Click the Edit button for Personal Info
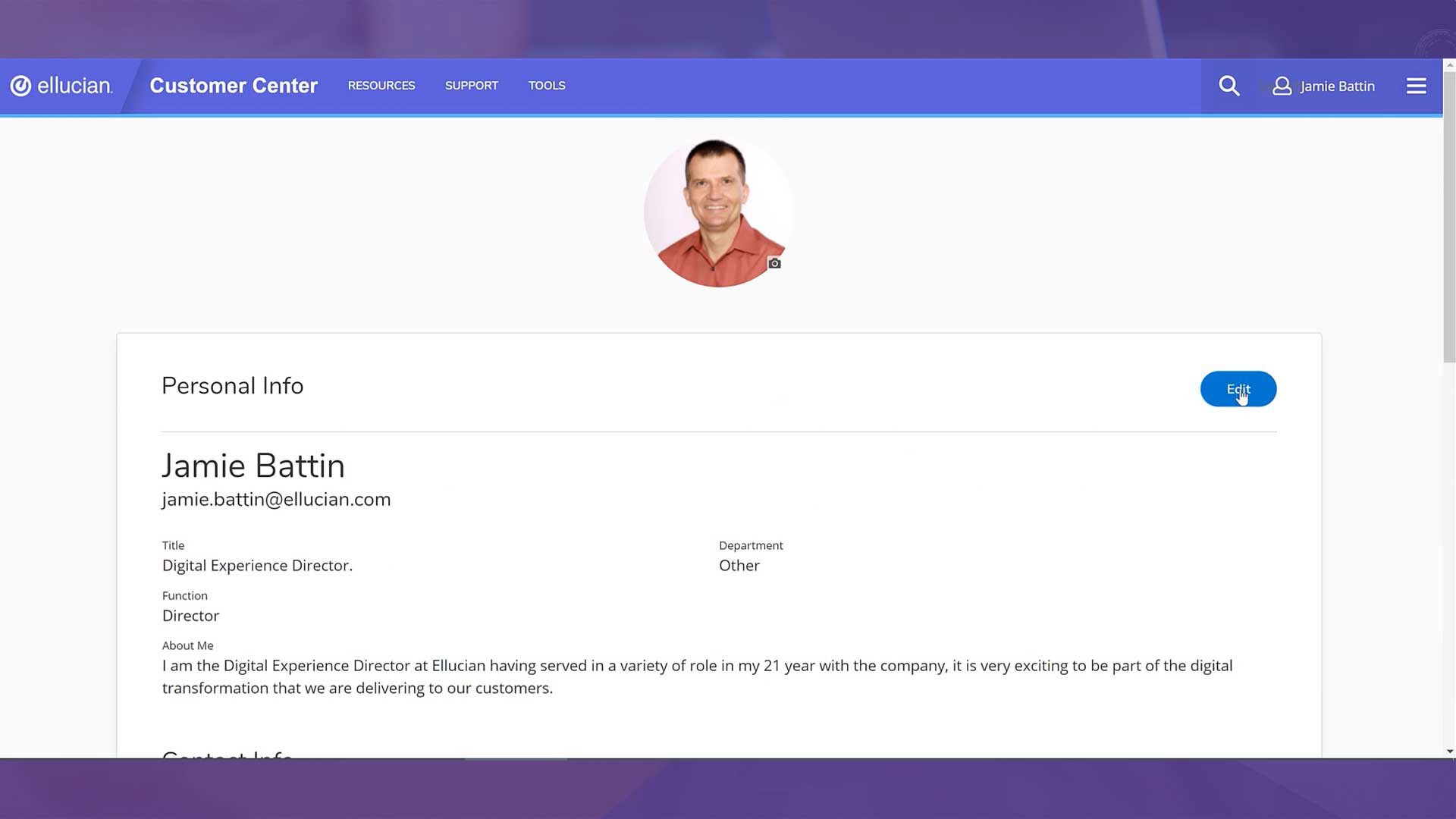The height and width of the screenshot is (819, 1456). pos(1238,389)
